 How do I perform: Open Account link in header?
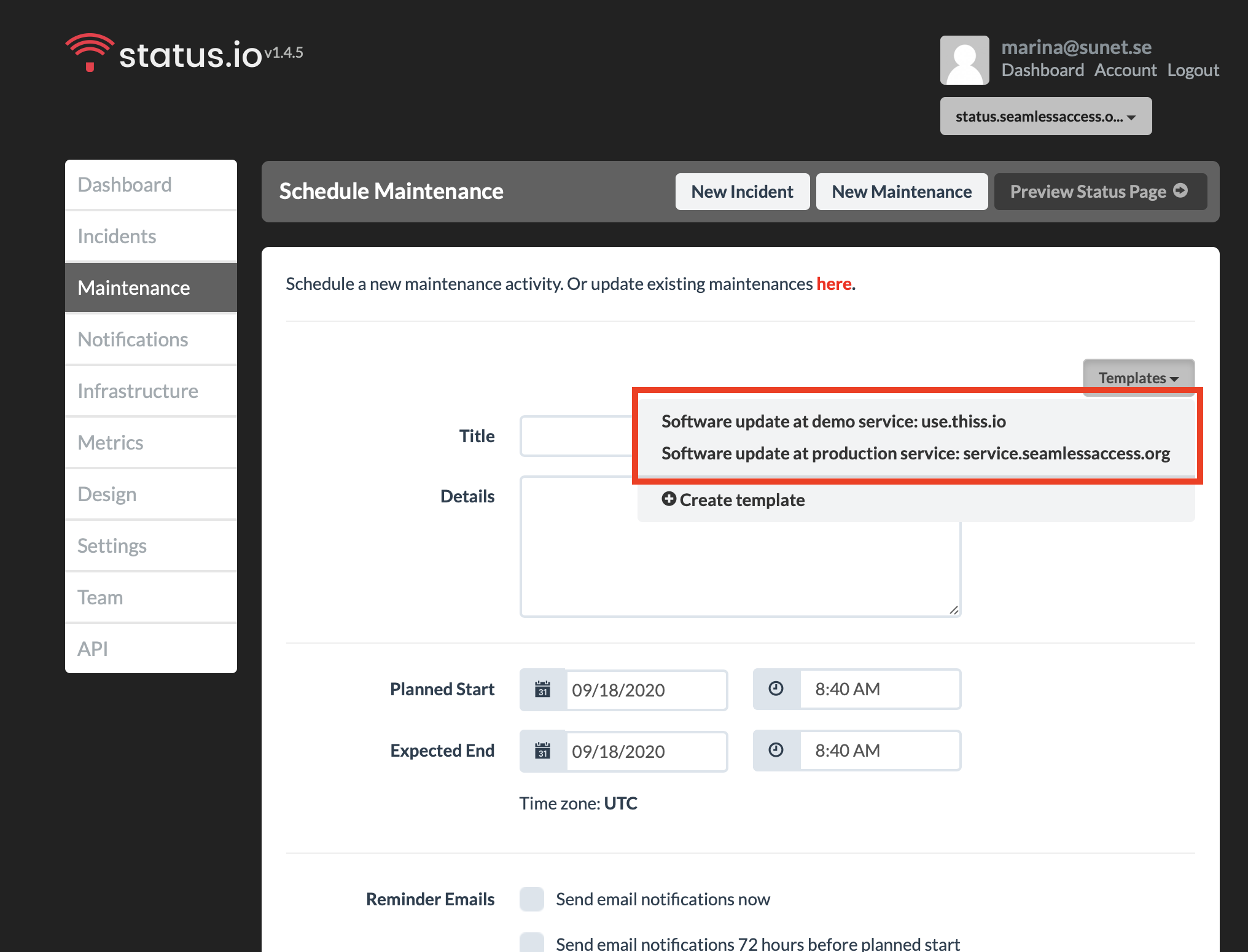tap(1125, 70)
